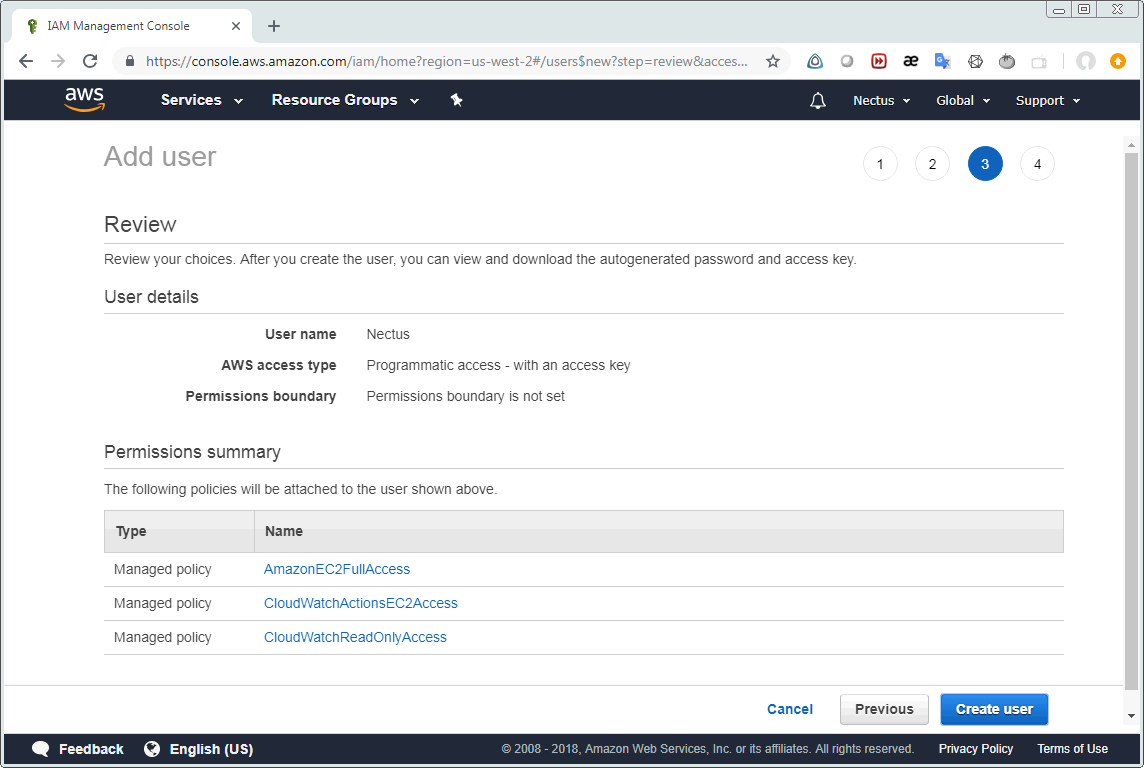Open the CloudWatchReadOnlyAccess policy link
Viewport: 1144px width, 768px height.
click(355, 637)
